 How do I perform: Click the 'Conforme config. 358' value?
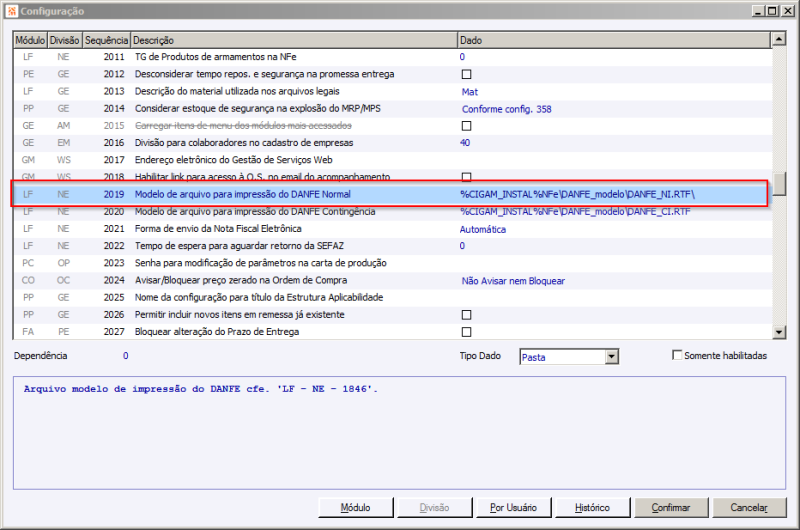point(506,109)
